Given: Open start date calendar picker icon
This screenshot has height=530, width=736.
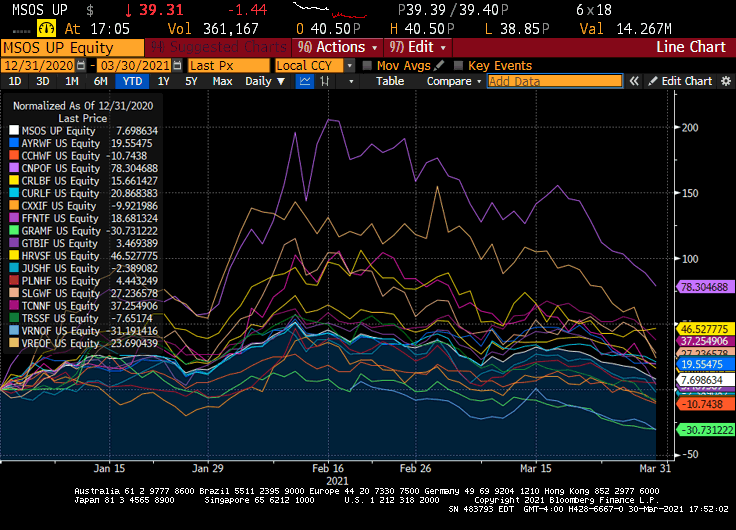Looking at the screenshot, I should pyautogui.click(x=81, y=65).
